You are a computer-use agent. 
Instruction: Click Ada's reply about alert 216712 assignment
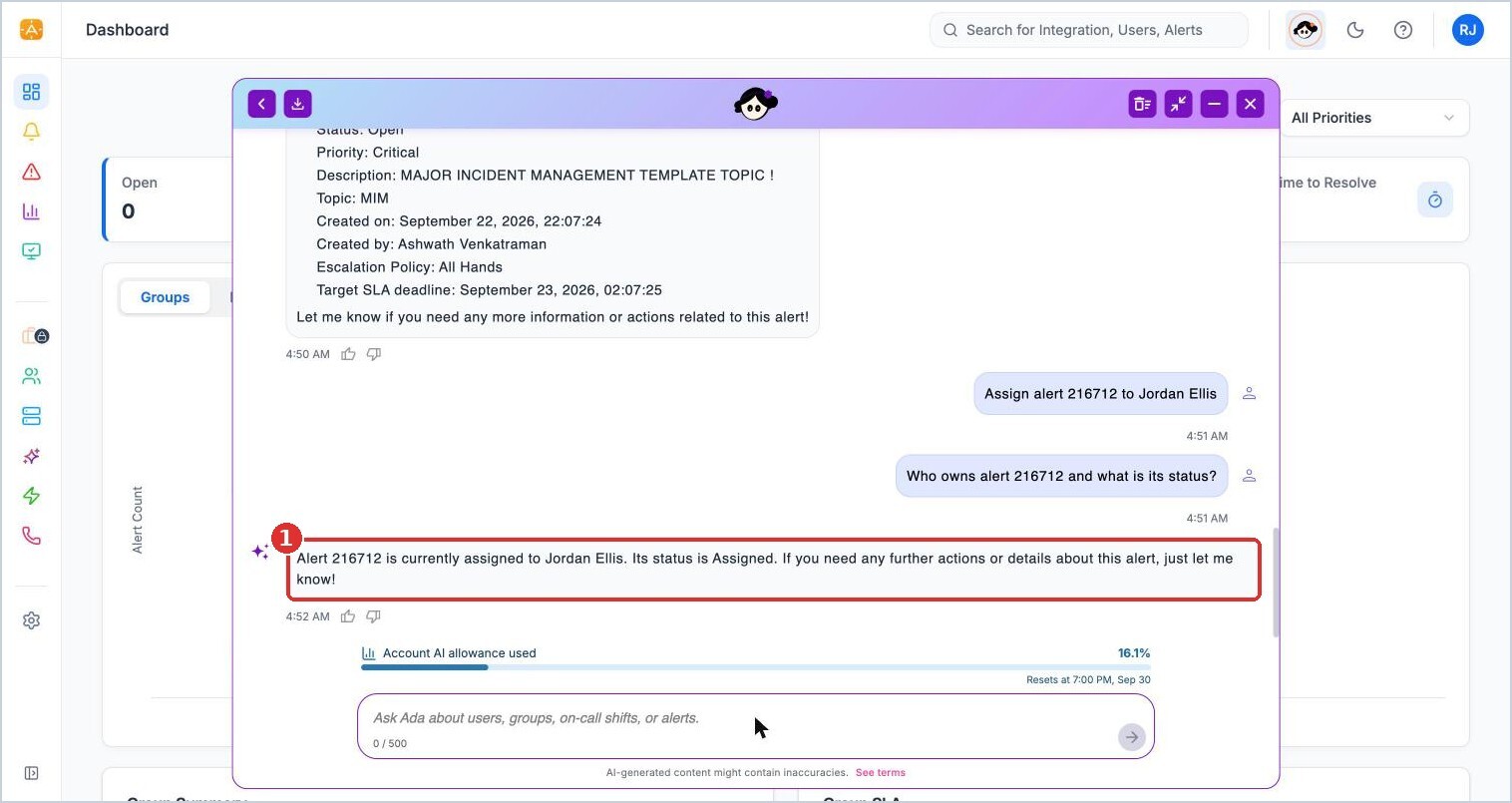[773, 569]
